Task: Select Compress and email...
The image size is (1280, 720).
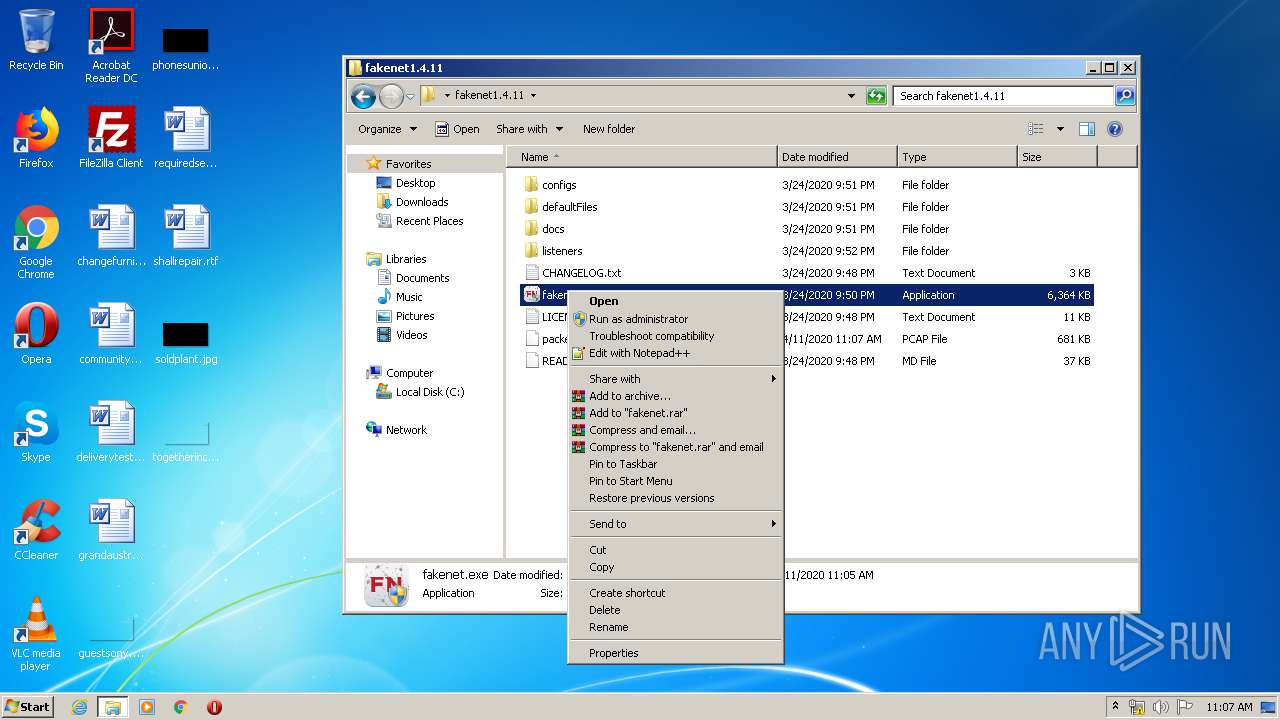Action: [x=675, y=430]
